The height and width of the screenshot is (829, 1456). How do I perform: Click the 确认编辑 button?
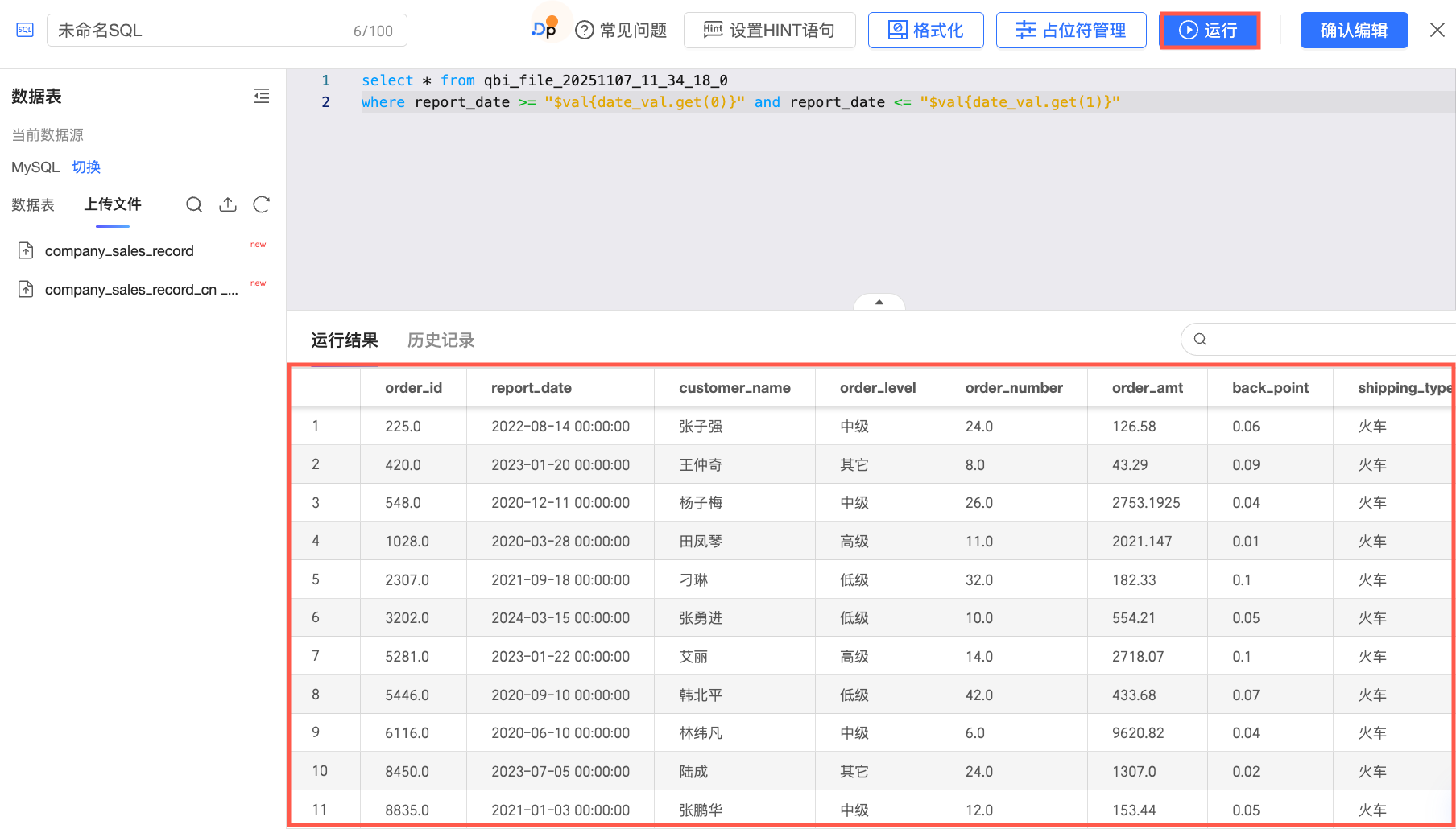[1354, 31]
